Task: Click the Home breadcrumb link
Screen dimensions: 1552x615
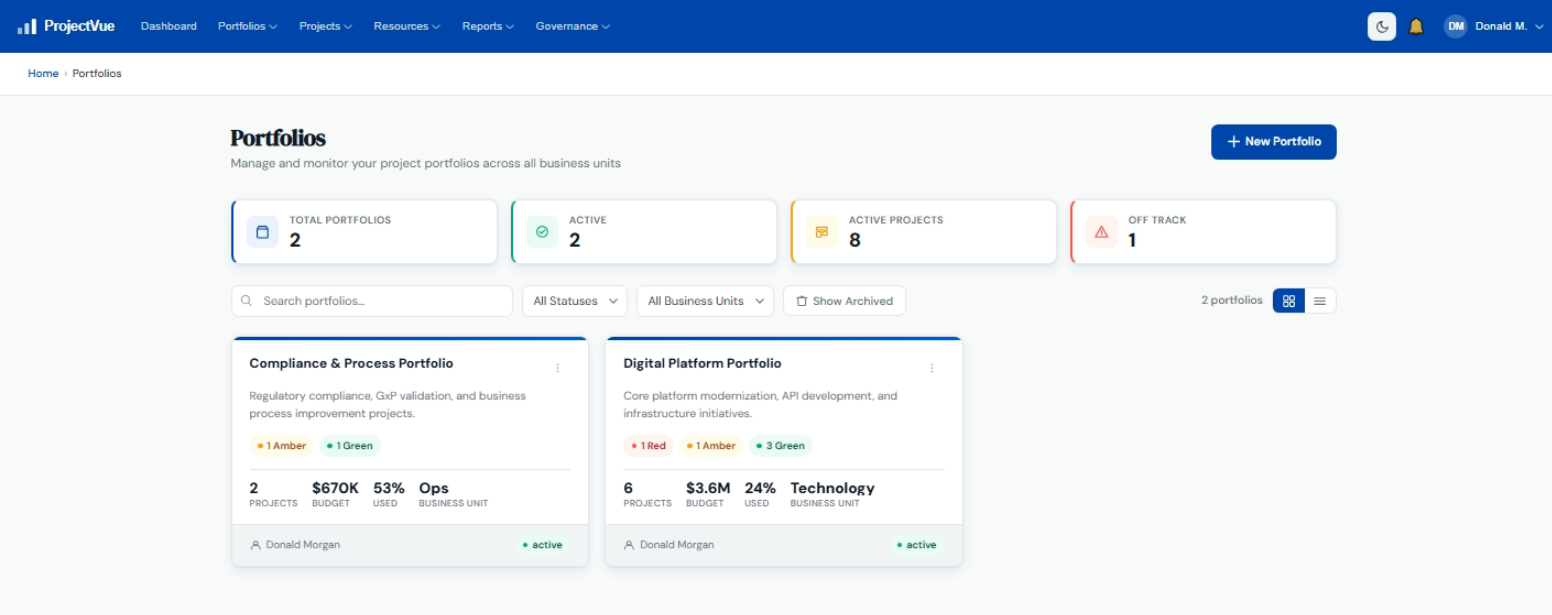Action: tap(43, 73)
